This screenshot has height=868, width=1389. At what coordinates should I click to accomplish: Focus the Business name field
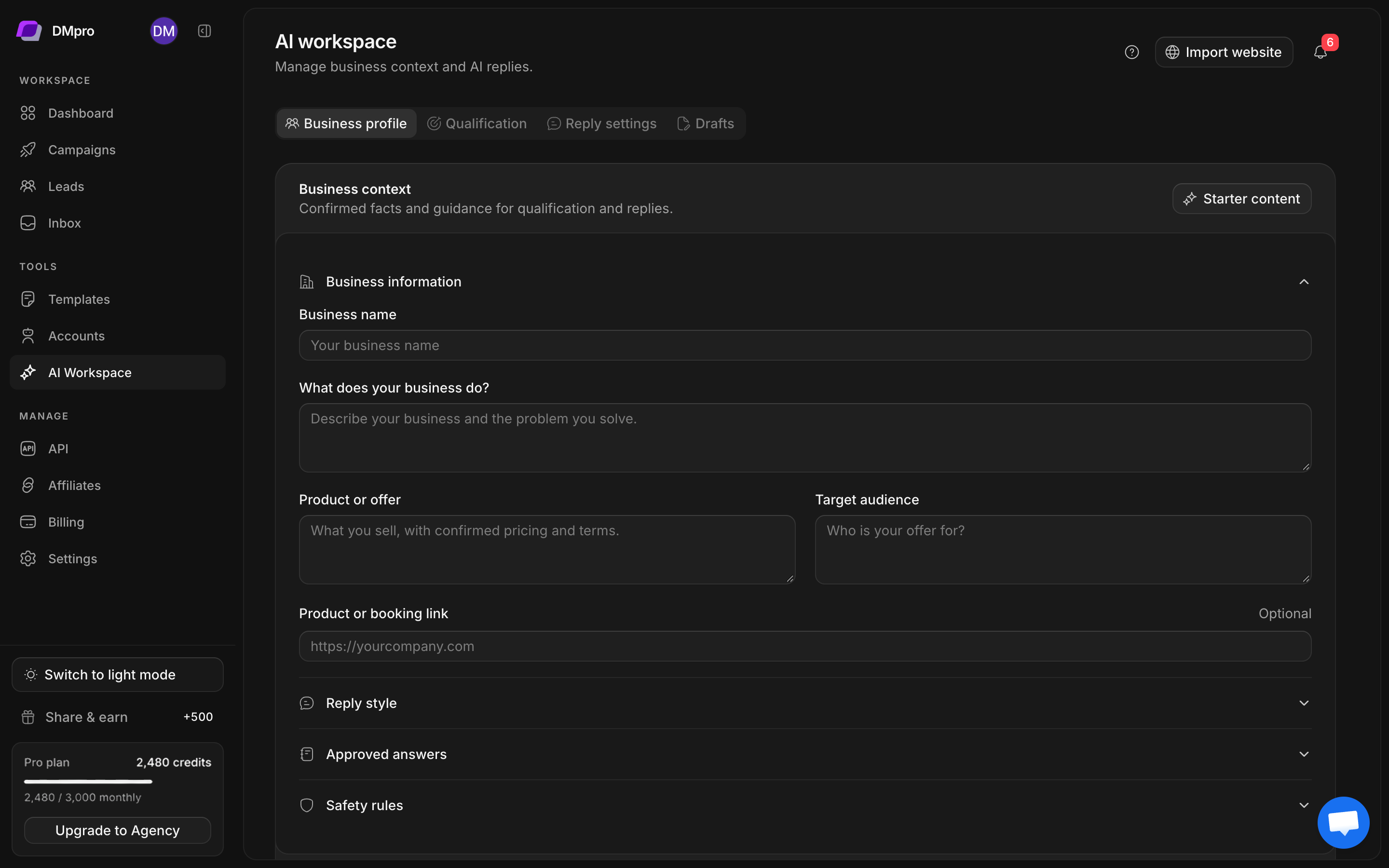point(804,345)
